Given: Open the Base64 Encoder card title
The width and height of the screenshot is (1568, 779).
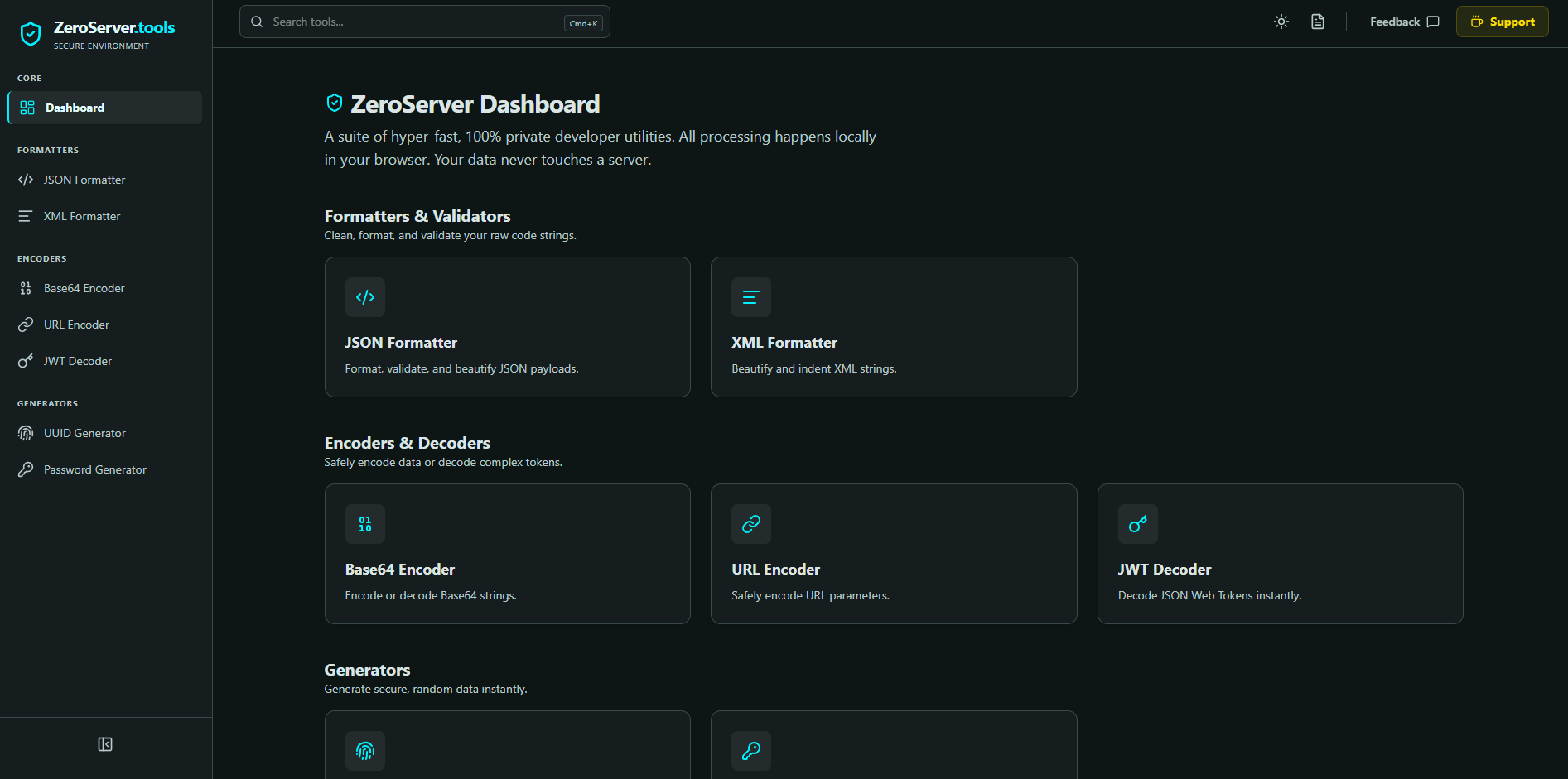Looking at the screenshot, I should (x=400, y=570).
